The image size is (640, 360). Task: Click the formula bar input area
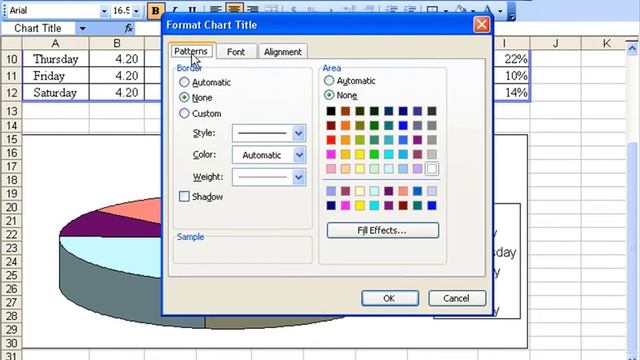click(x=149, y=28)
